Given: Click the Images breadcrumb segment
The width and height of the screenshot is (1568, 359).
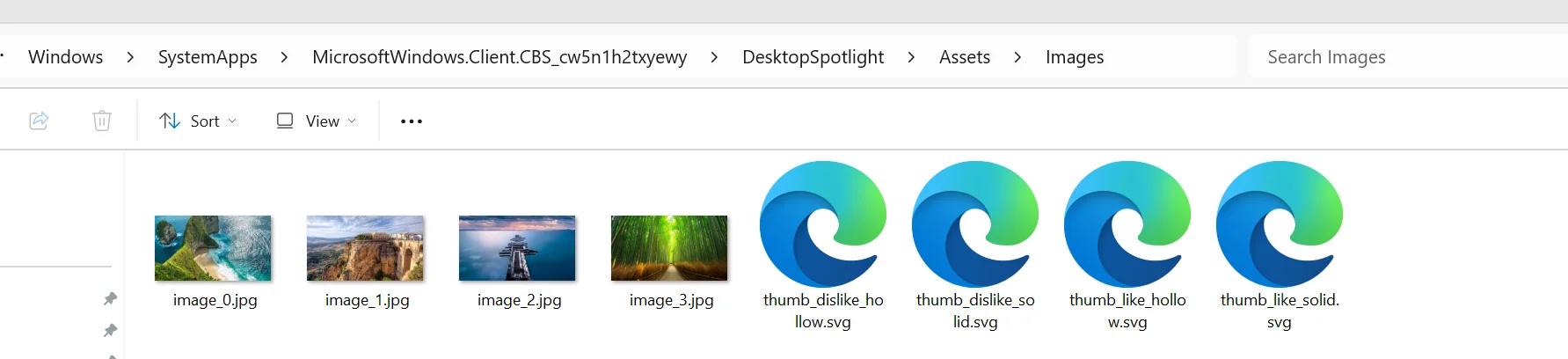Looking at the screenshot, I should click(x=1075, y=57).
